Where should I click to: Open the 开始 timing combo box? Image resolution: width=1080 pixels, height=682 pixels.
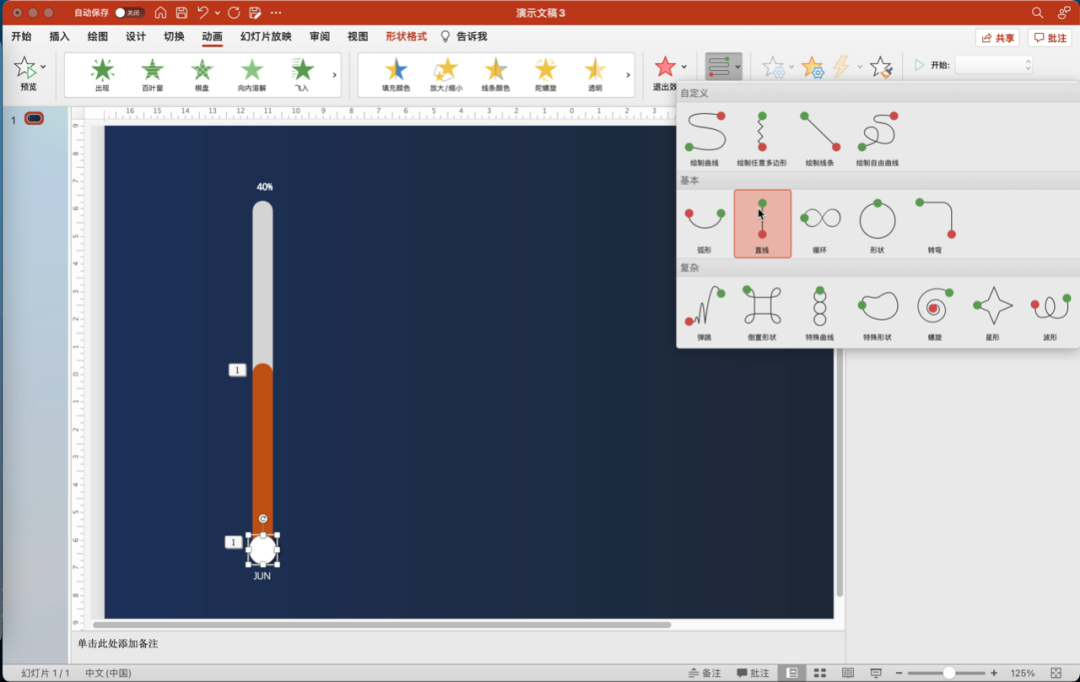pos(993,65)
